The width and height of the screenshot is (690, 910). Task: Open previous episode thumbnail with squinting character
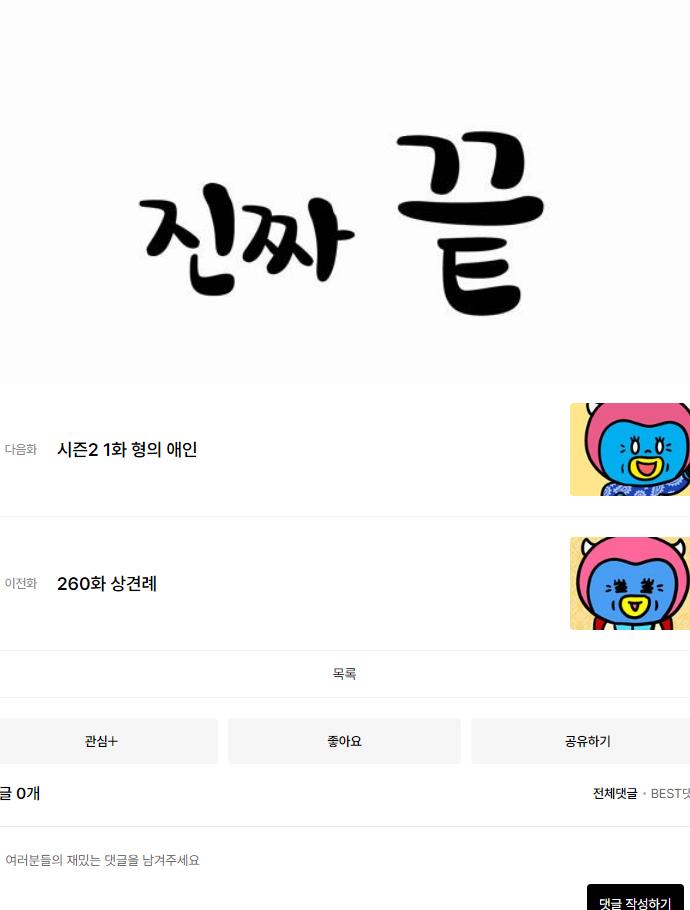coord(630,583)
